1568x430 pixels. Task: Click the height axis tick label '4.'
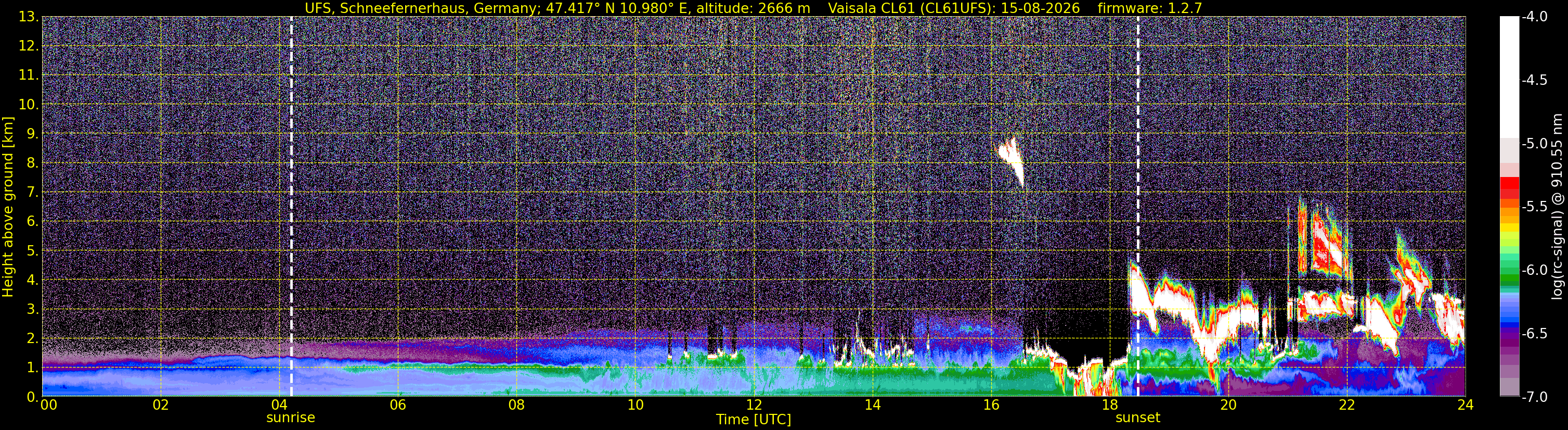pos(32,280)
